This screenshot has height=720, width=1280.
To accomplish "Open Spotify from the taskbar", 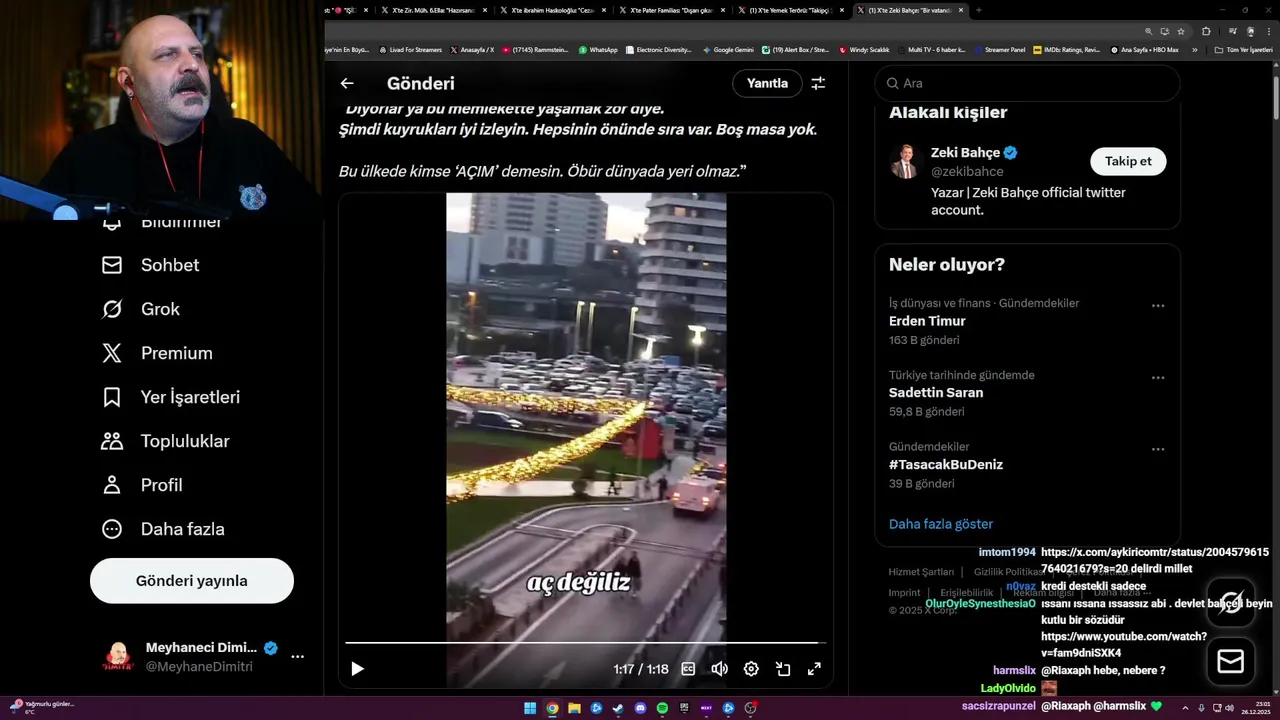I will tap(662, 708).
